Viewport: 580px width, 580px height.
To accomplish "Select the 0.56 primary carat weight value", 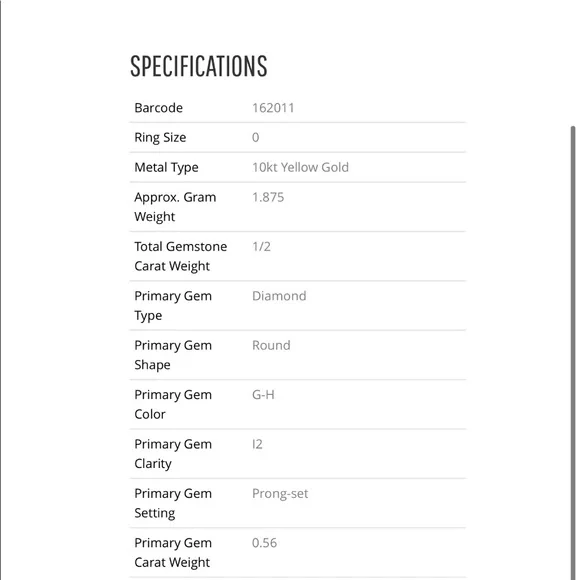I will [x=264, y=543].
